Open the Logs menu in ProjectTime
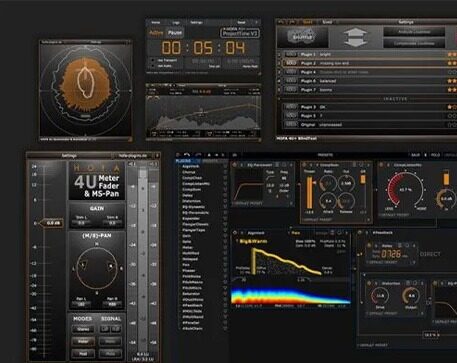Viewport: 457px width, 363px height. tap(176, 22)
